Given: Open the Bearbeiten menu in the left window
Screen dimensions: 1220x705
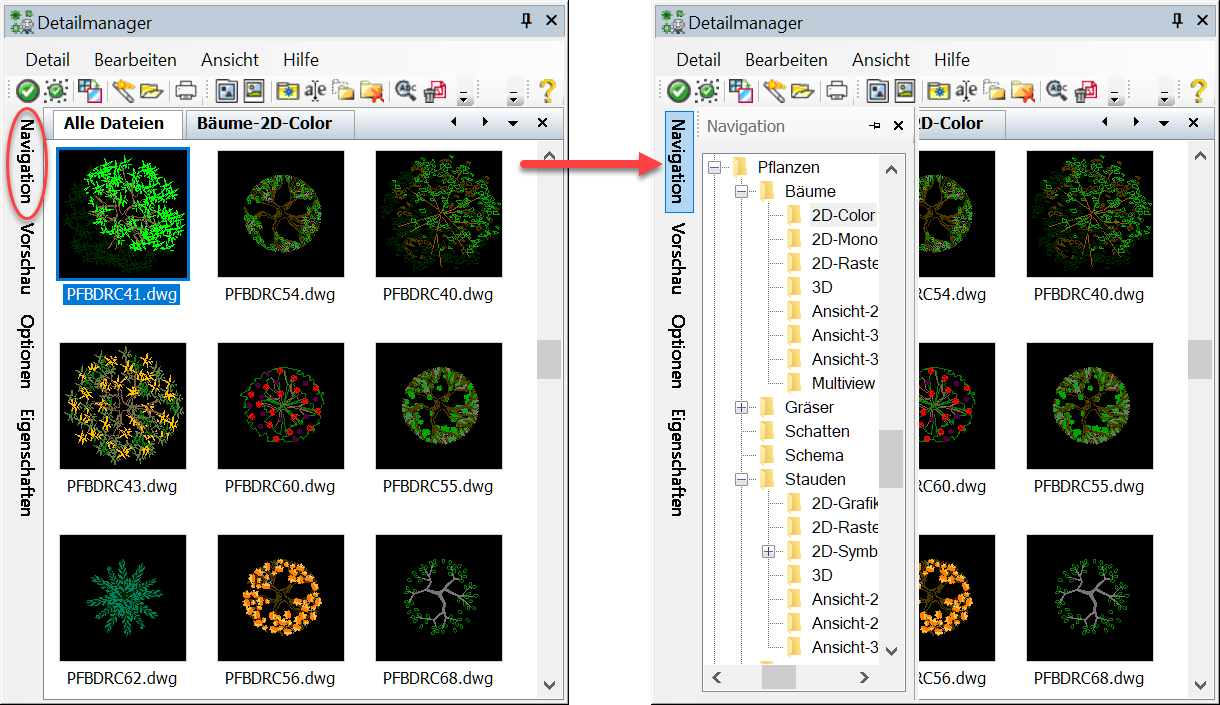Looking at the screenshot, I should coord(135,60).
